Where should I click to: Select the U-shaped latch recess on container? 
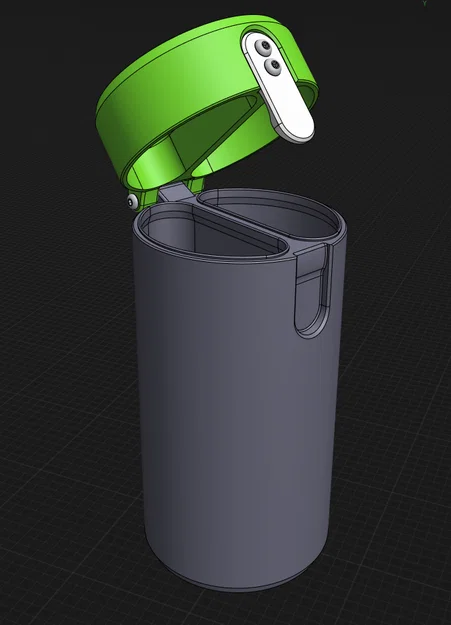pyautogui.click(x=313, y=290)
